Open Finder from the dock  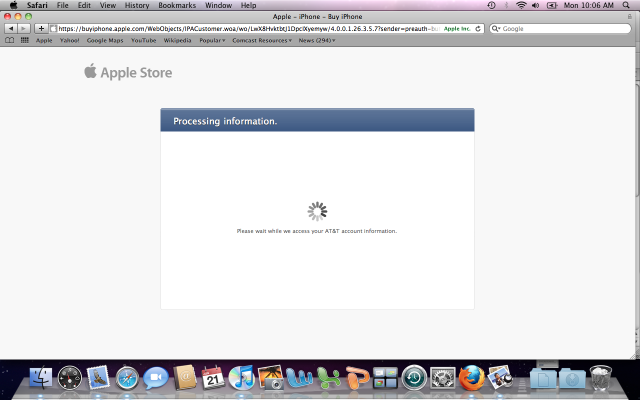point(40,377)
